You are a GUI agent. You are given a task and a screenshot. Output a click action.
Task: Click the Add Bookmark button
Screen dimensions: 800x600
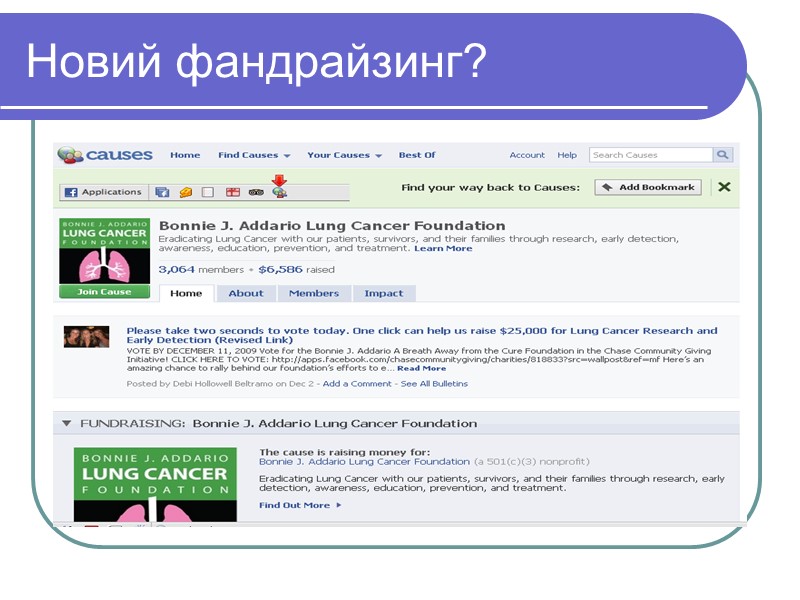(x=648, y=187)
